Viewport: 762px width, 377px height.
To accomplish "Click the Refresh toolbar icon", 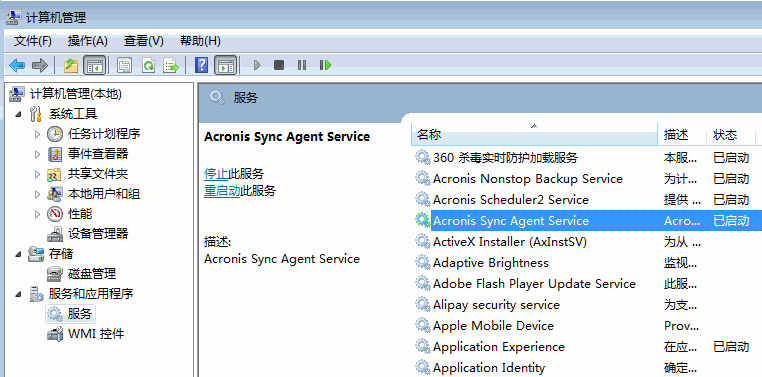I will point(148,65).
